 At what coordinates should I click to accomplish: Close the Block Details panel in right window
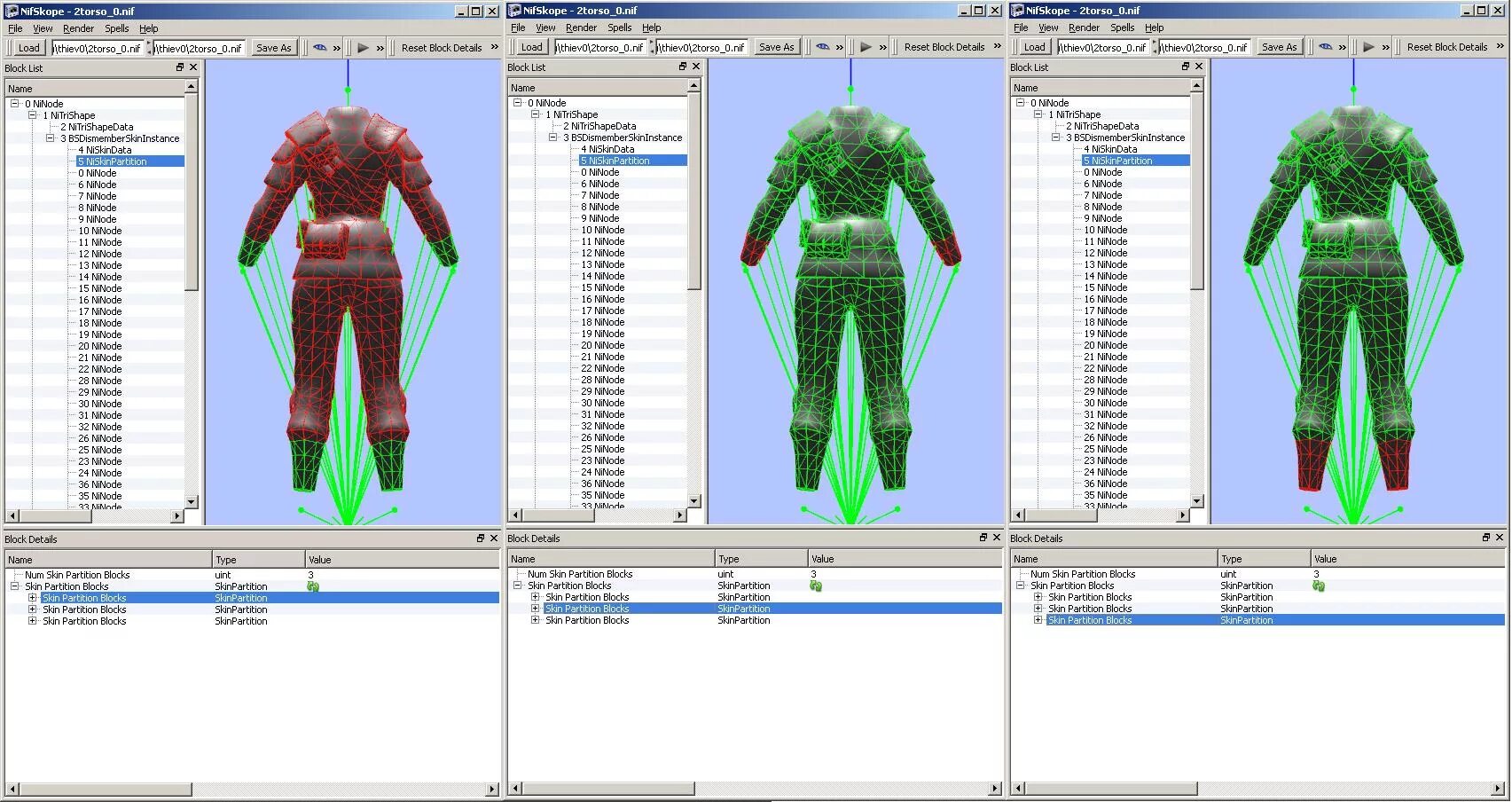[1500, 538]
